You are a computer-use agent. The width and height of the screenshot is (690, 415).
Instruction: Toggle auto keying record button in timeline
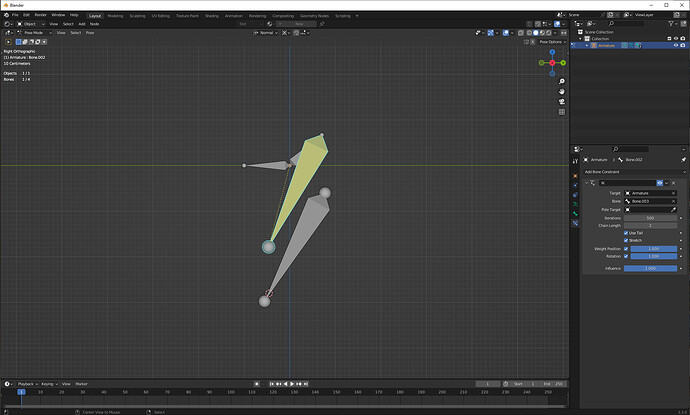(257, 384)
